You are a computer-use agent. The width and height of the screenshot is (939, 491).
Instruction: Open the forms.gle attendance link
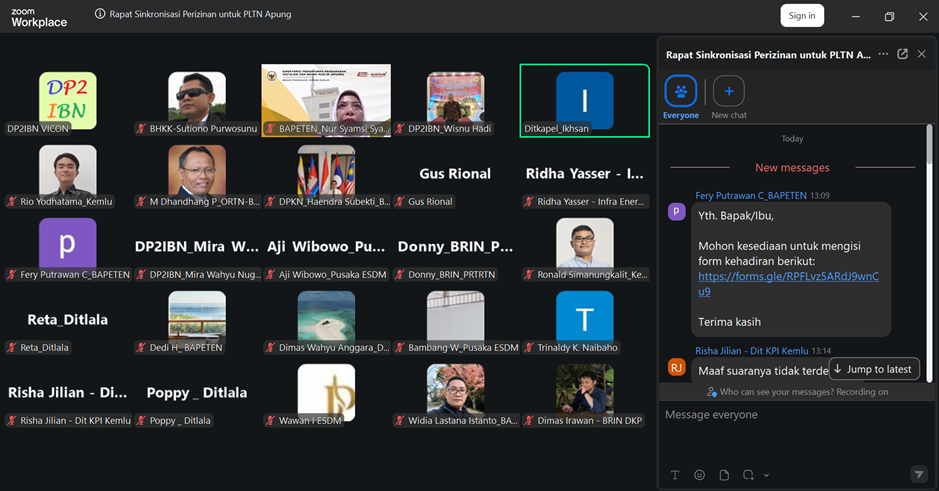788,284
